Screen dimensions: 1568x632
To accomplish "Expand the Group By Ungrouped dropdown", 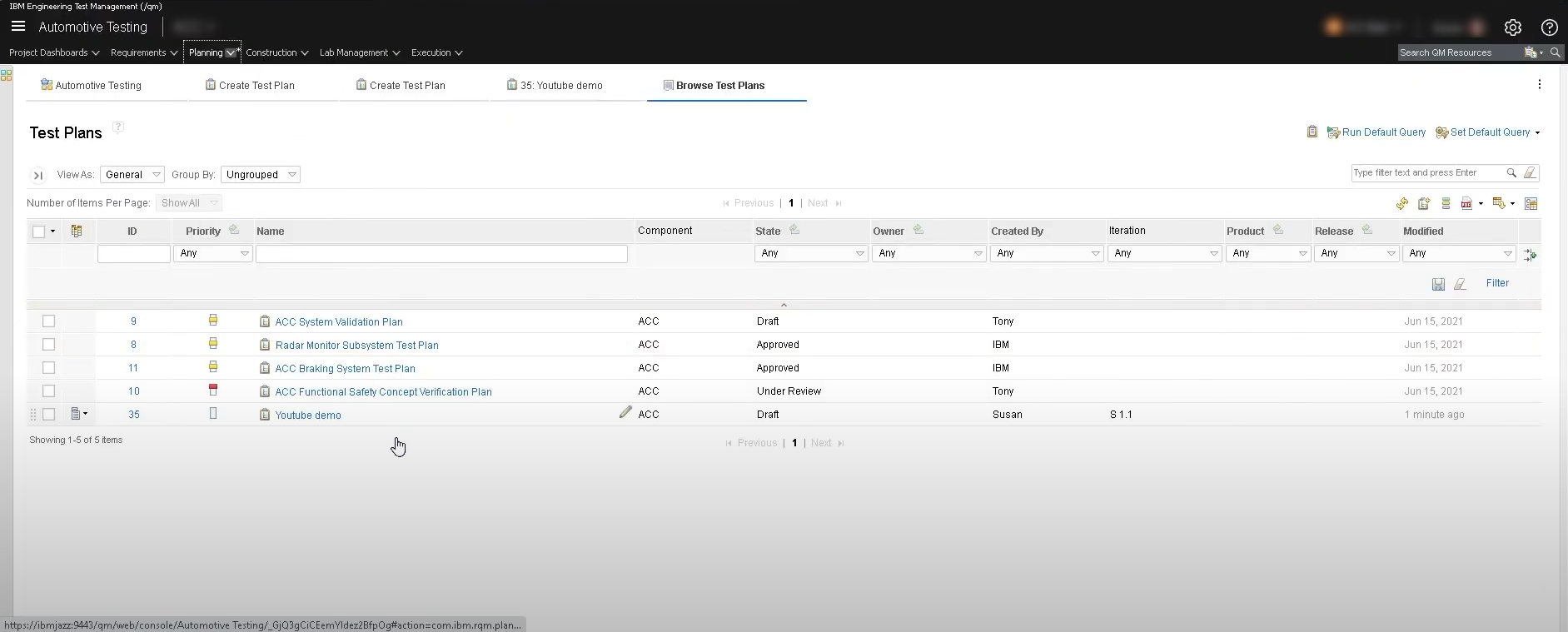I will pyautogui.click(x=260, y=175).
